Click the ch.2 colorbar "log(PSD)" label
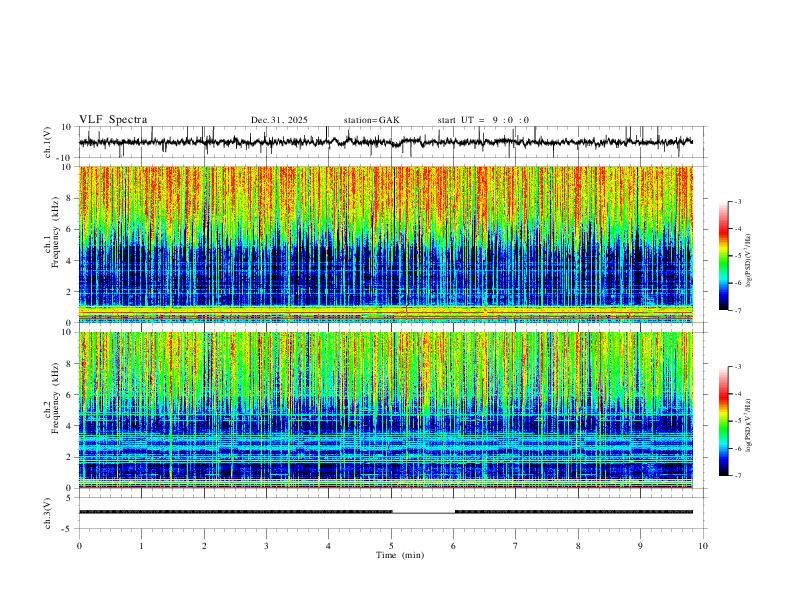The height and width of the screenshot is (612, 792). (x=749, y=425)
